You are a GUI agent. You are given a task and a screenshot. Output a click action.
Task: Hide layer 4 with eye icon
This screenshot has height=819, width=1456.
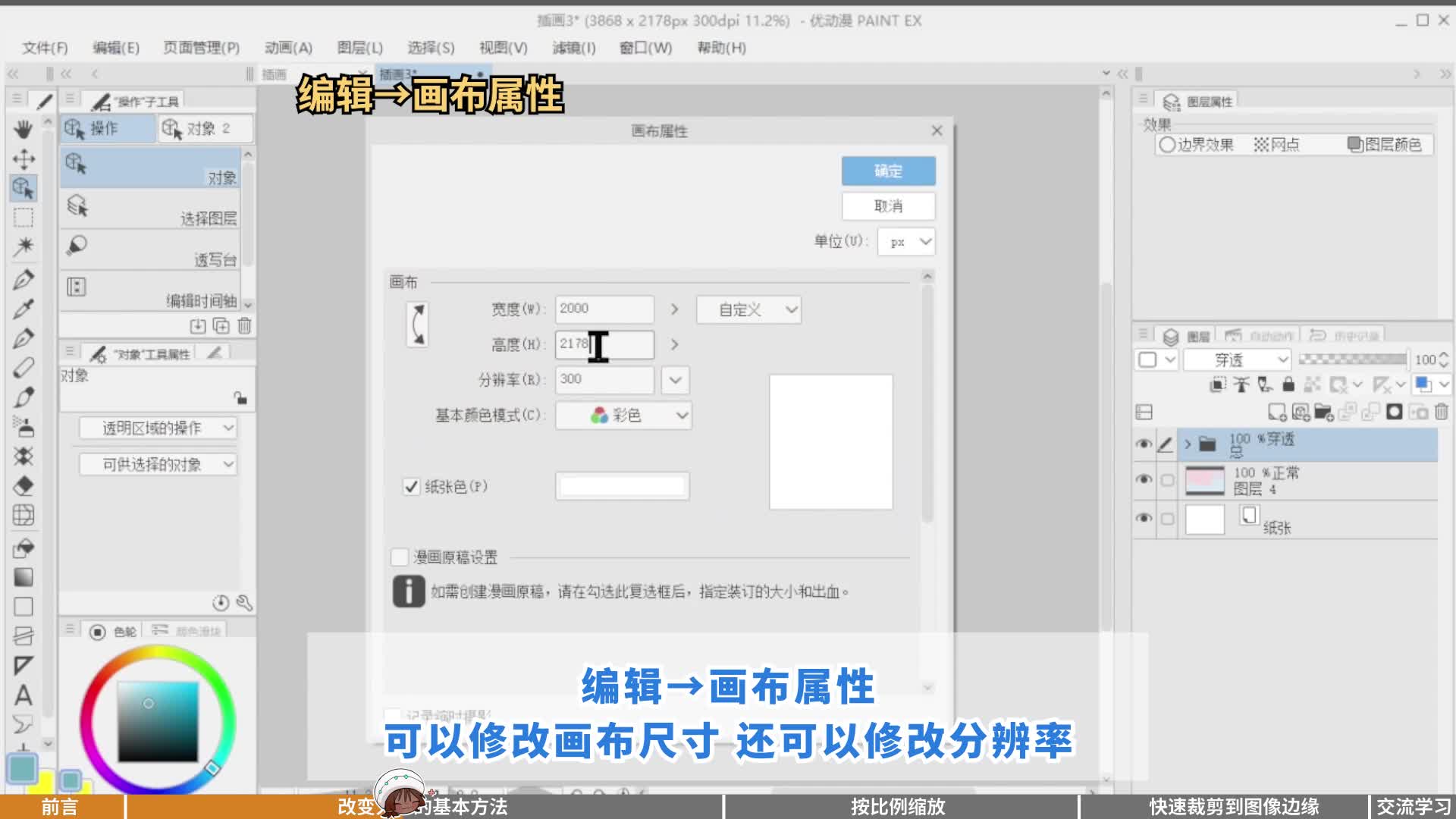pos(1144,479)
